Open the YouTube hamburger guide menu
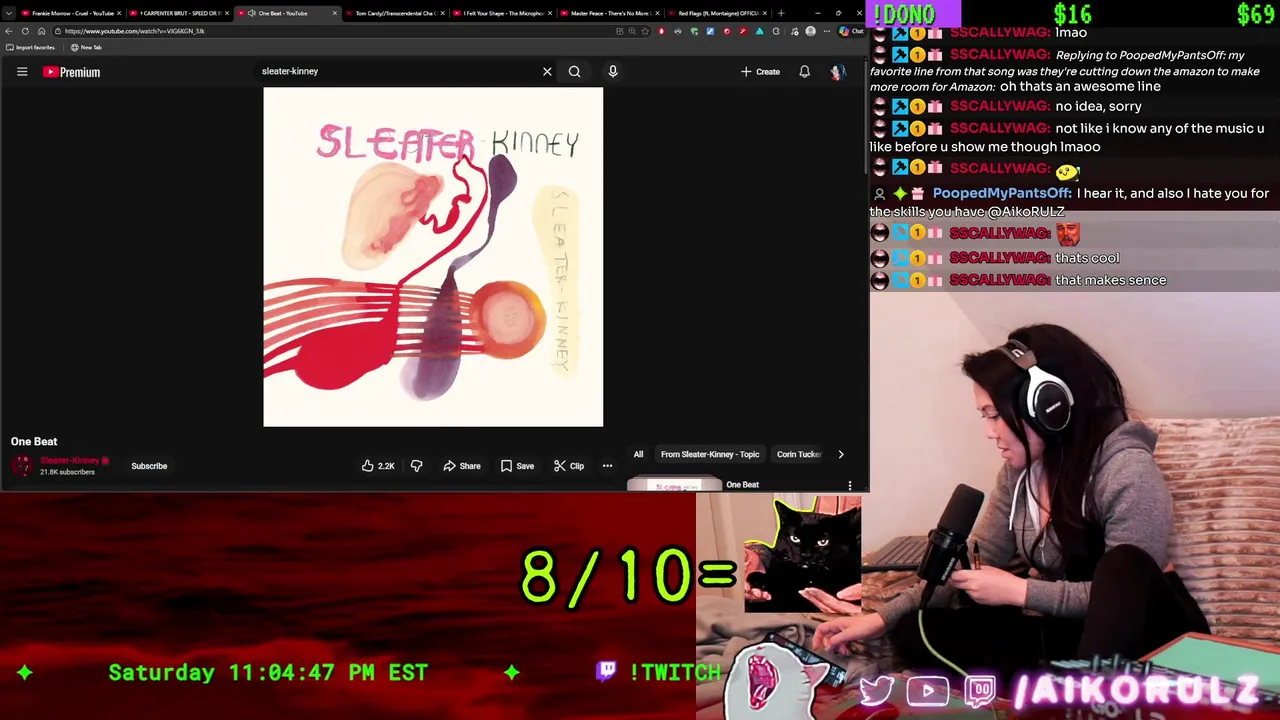This screenshot has width=1280, height=720. coord(22,71)
